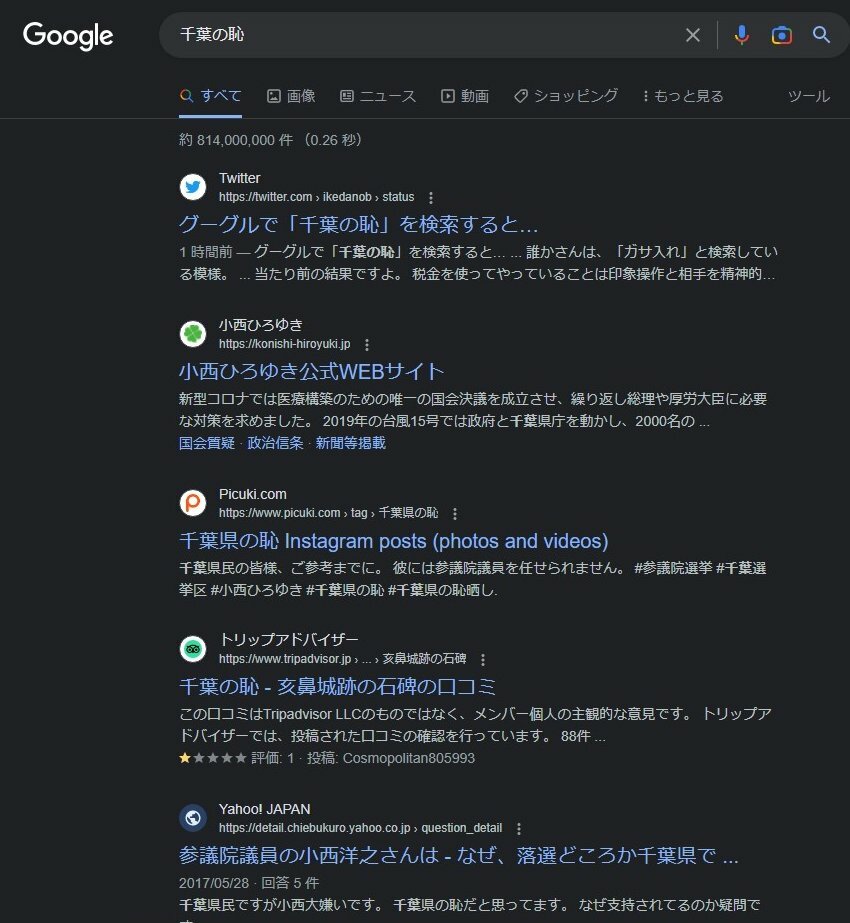Image resolution: width=850 pixels, height=923 pixels.
Task: Switch to the ニュース tab
Action: [378, 96]
